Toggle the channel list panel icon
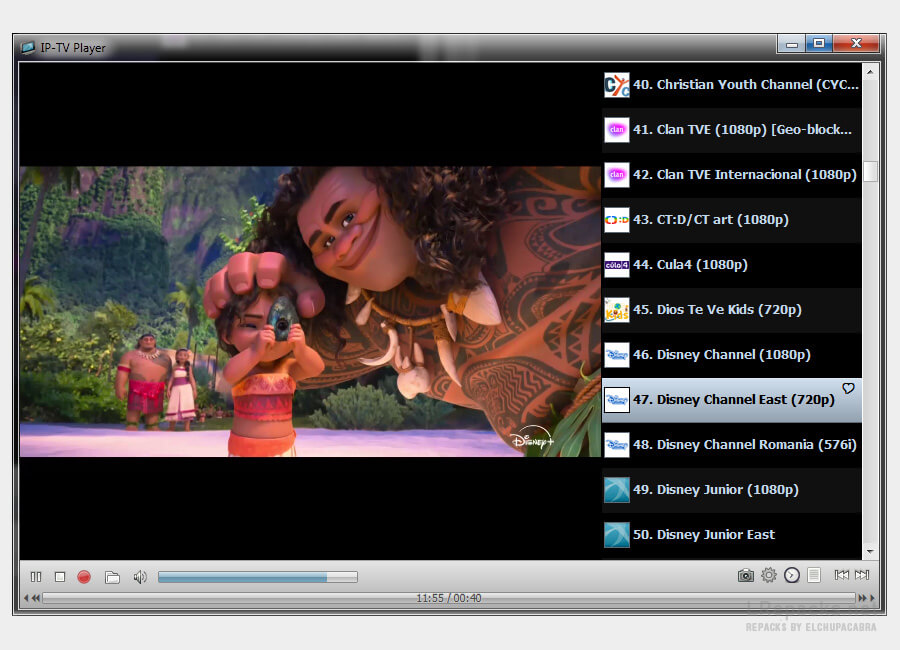Image resolution: width=900 pixels, height=650 pixels. click(x=814, y=575)
